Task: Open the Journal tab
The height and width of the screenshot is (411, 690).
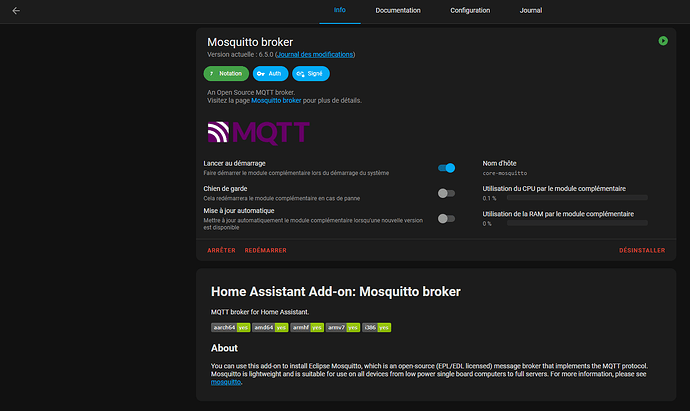Action: coord(531,11)
